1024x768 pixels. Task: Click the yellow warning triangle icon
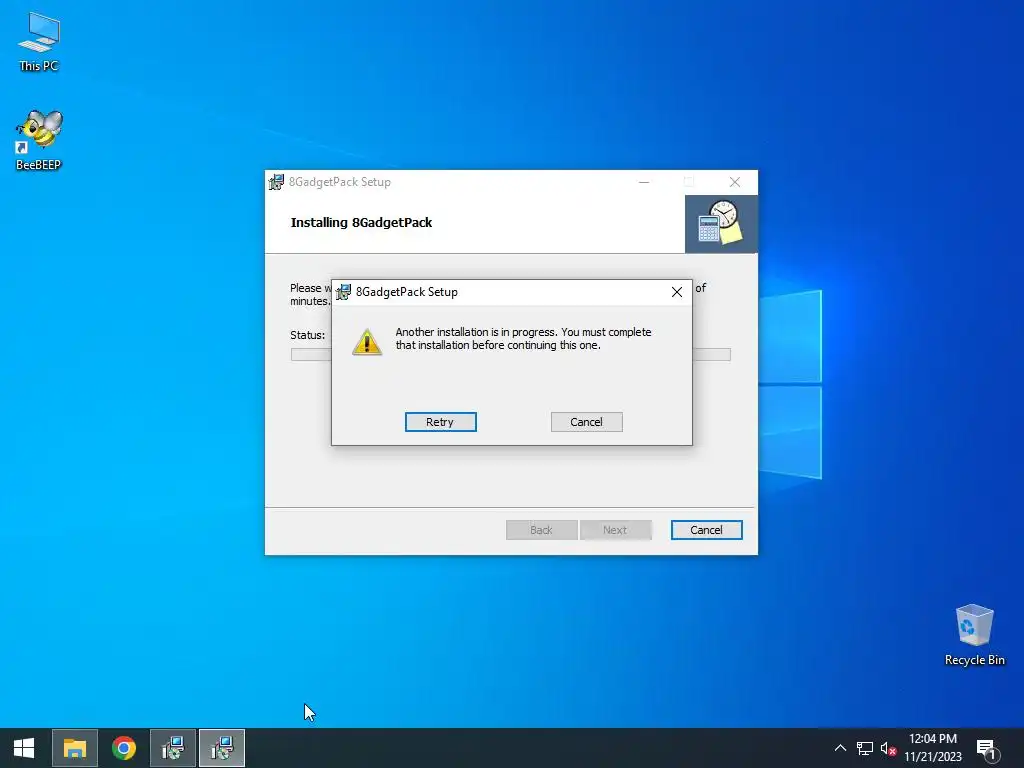[x=367, y=342]
